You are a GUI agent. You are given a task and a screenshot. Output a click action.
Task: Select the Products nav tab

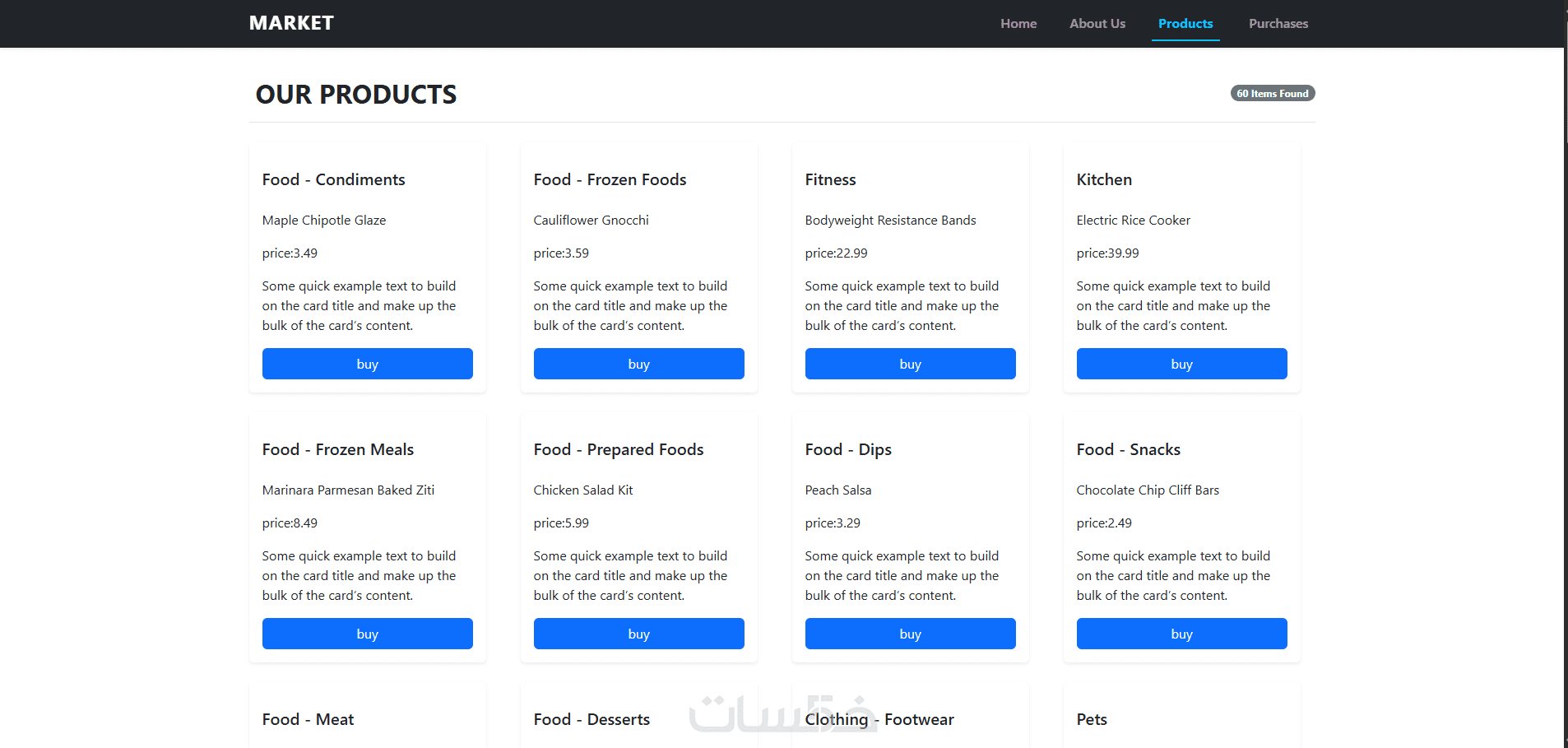pyautogui.click(x=1185, y=24)
